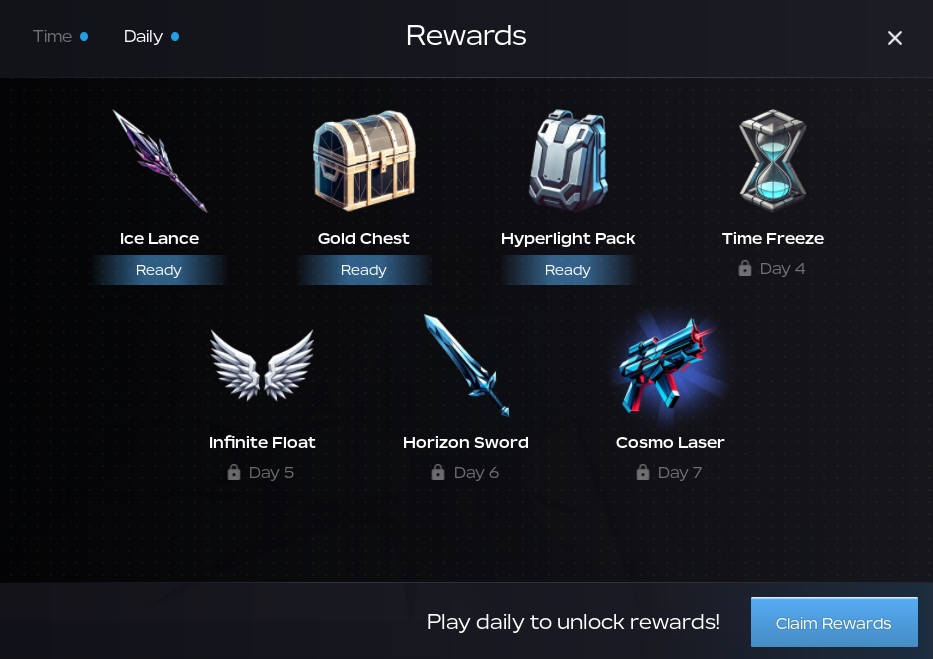Click the Time Freeze item label

pos(772,238)
